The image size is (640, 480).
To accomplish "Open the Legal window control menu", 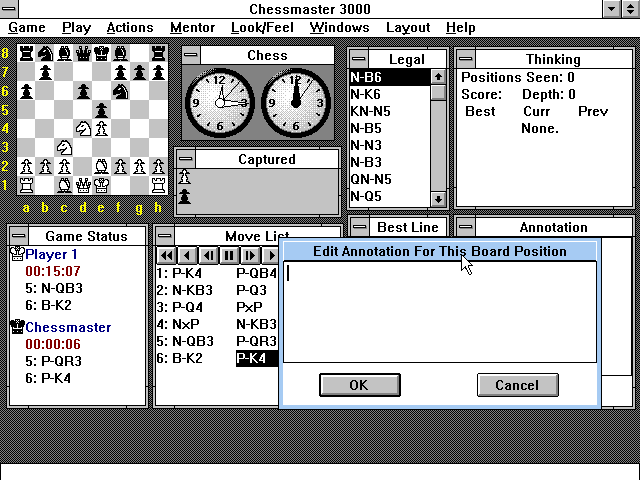I will [359, 59].
